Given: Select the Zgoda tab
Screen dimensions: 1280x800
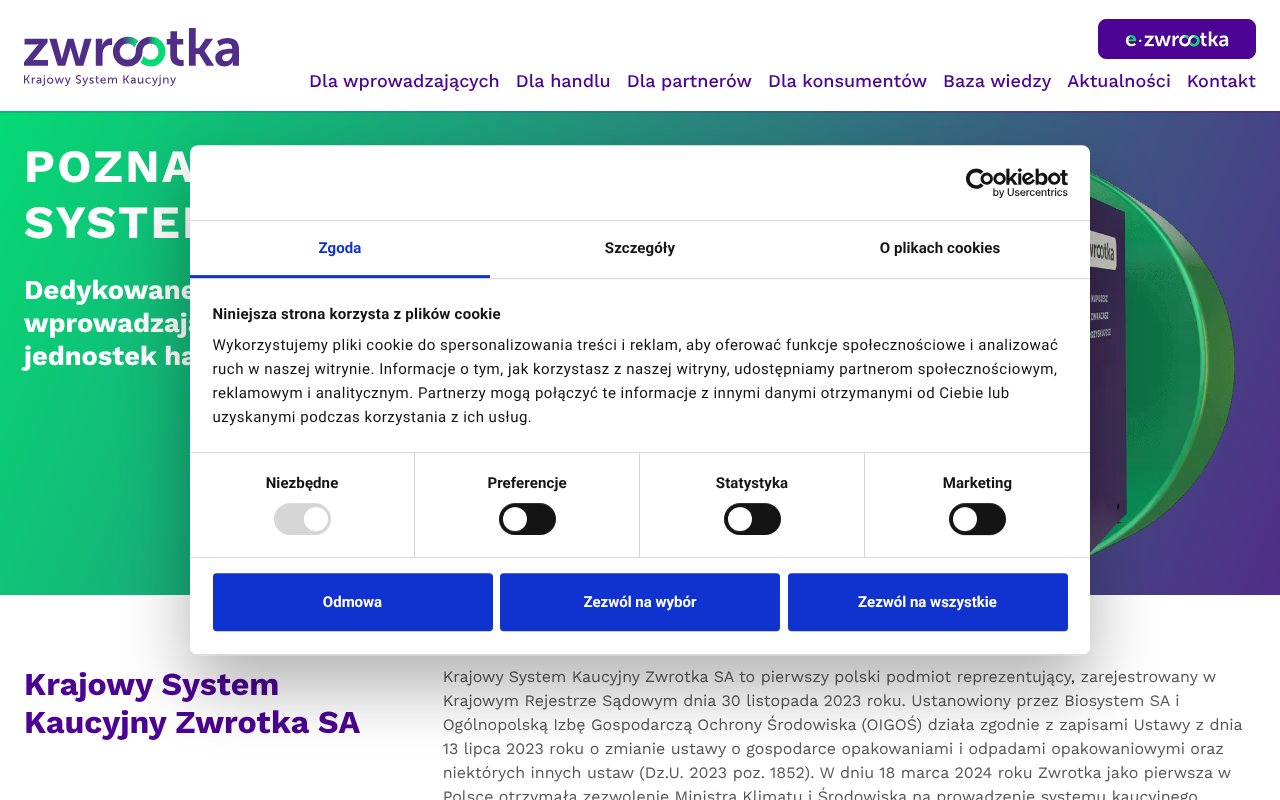Looking at the screenshot, I should click(x=339, y=248).
